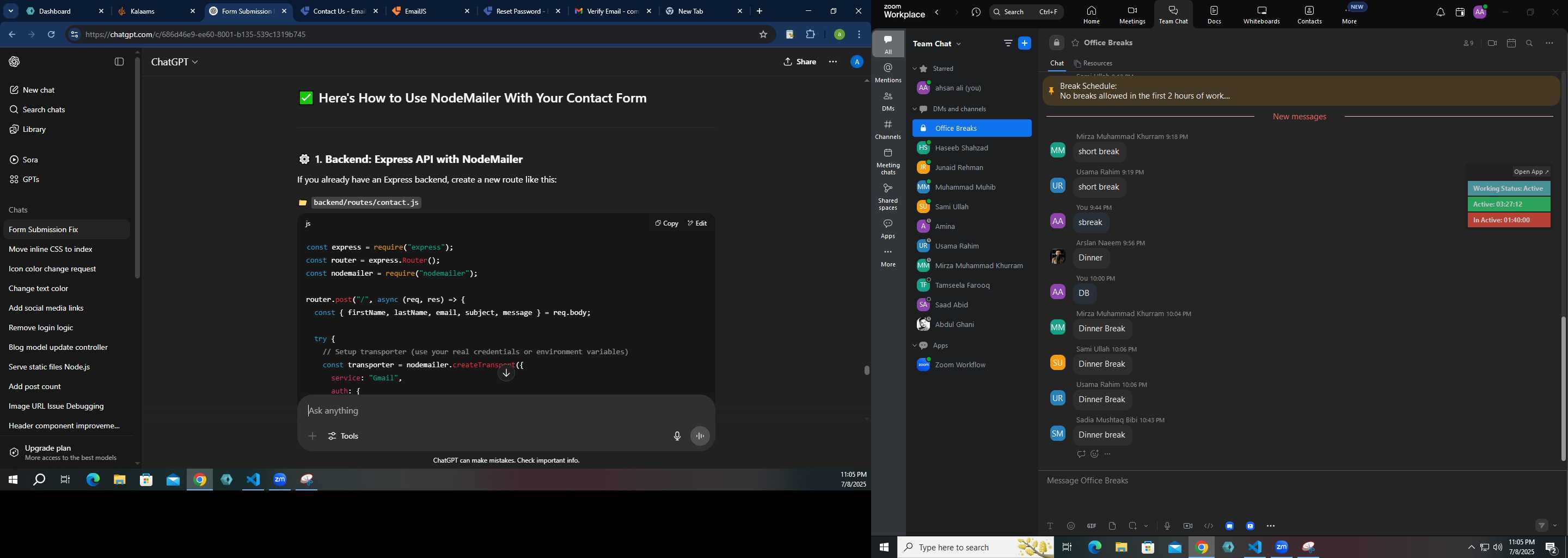Switch to Kalaams browser tab

coord(157,11)
